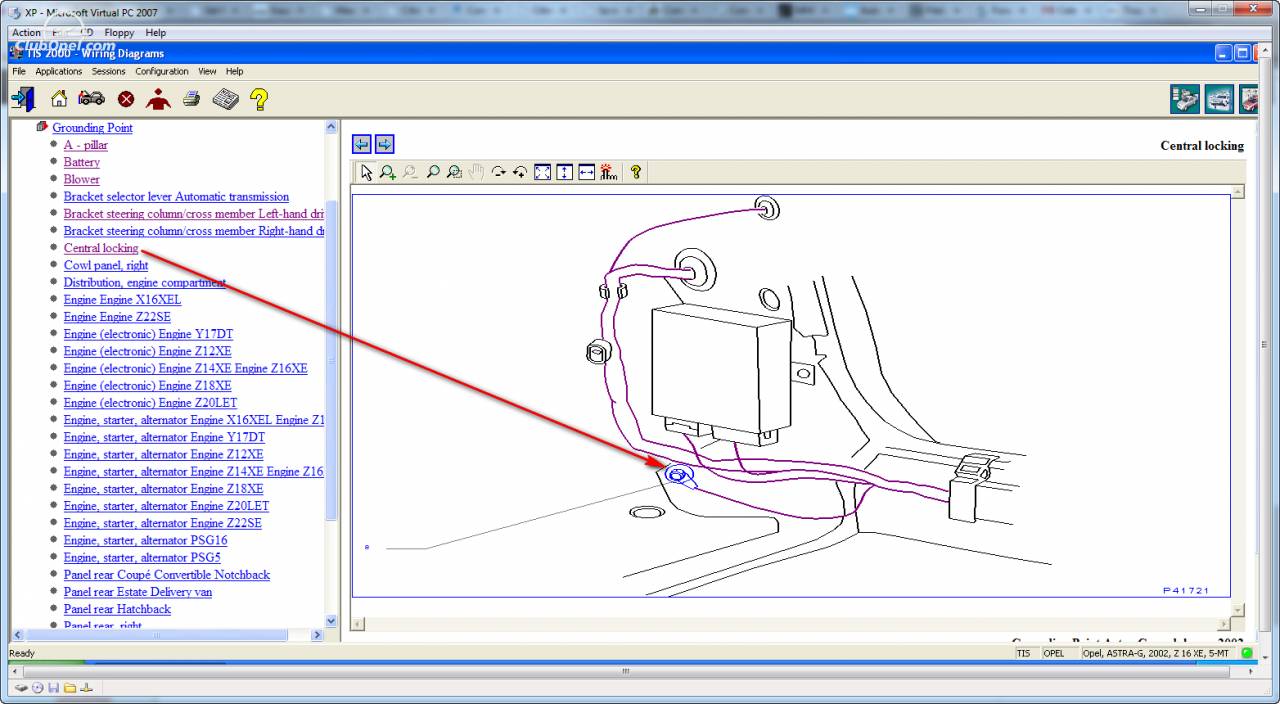
Task: Rotate diagram clockwise icon
Action: point(498,172)
